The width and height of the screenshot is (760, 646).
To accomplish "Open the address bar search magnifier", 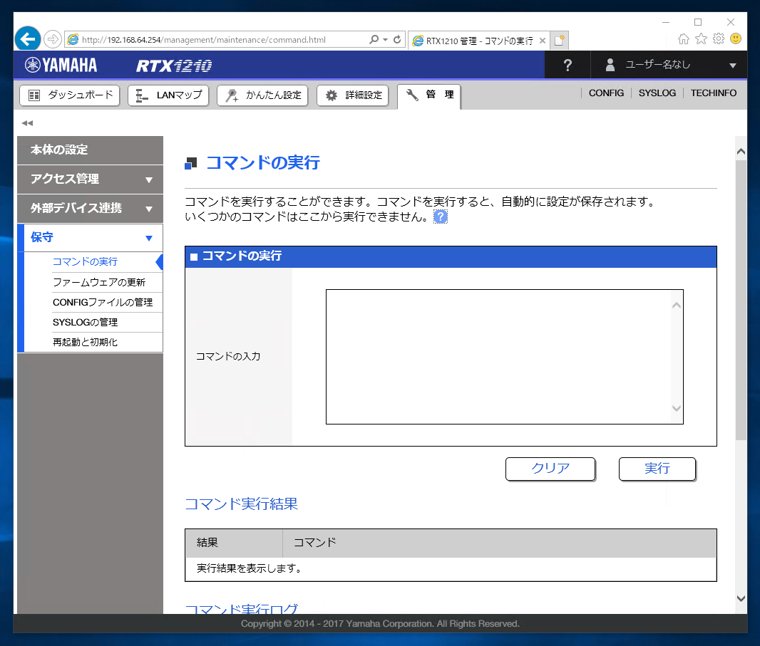I will coord(374,39).
